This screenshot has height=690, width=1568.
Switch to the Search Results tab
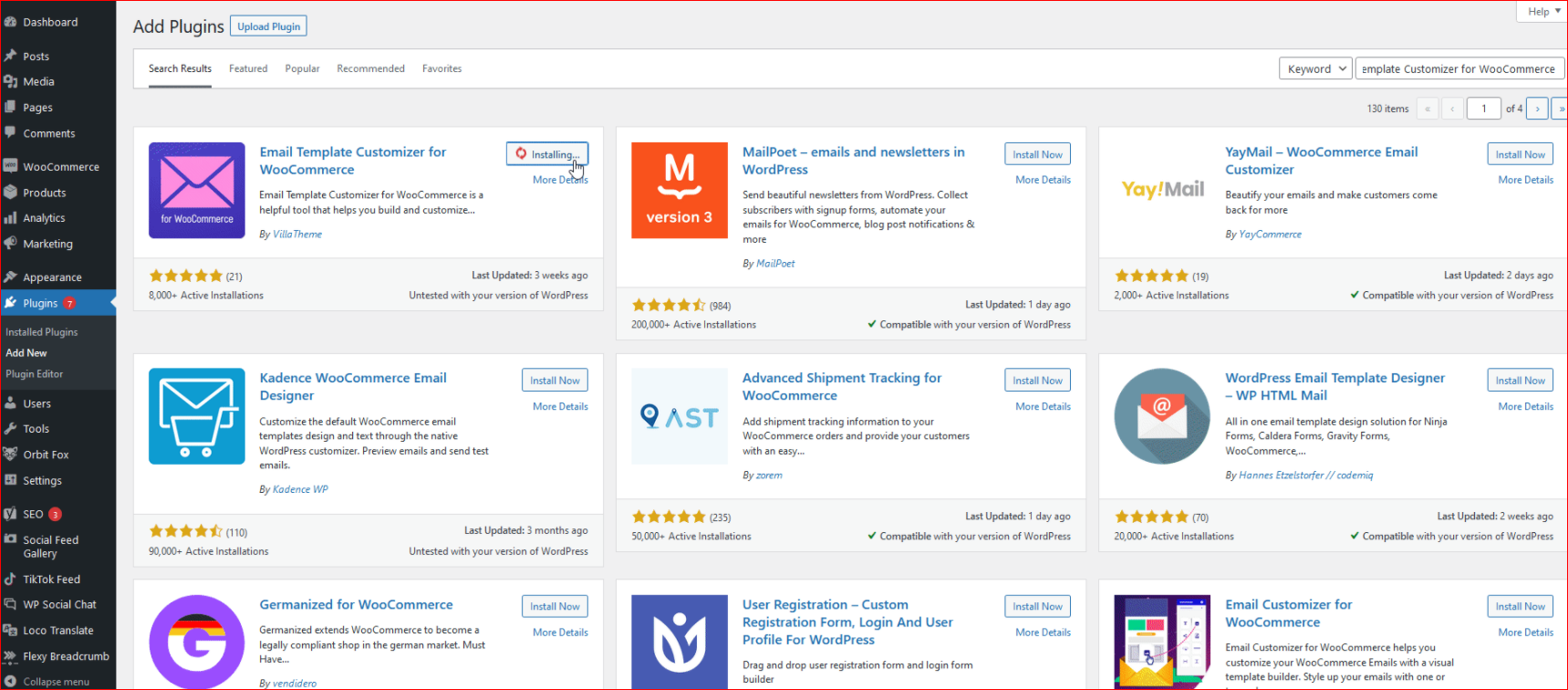[x=180, y=68]
